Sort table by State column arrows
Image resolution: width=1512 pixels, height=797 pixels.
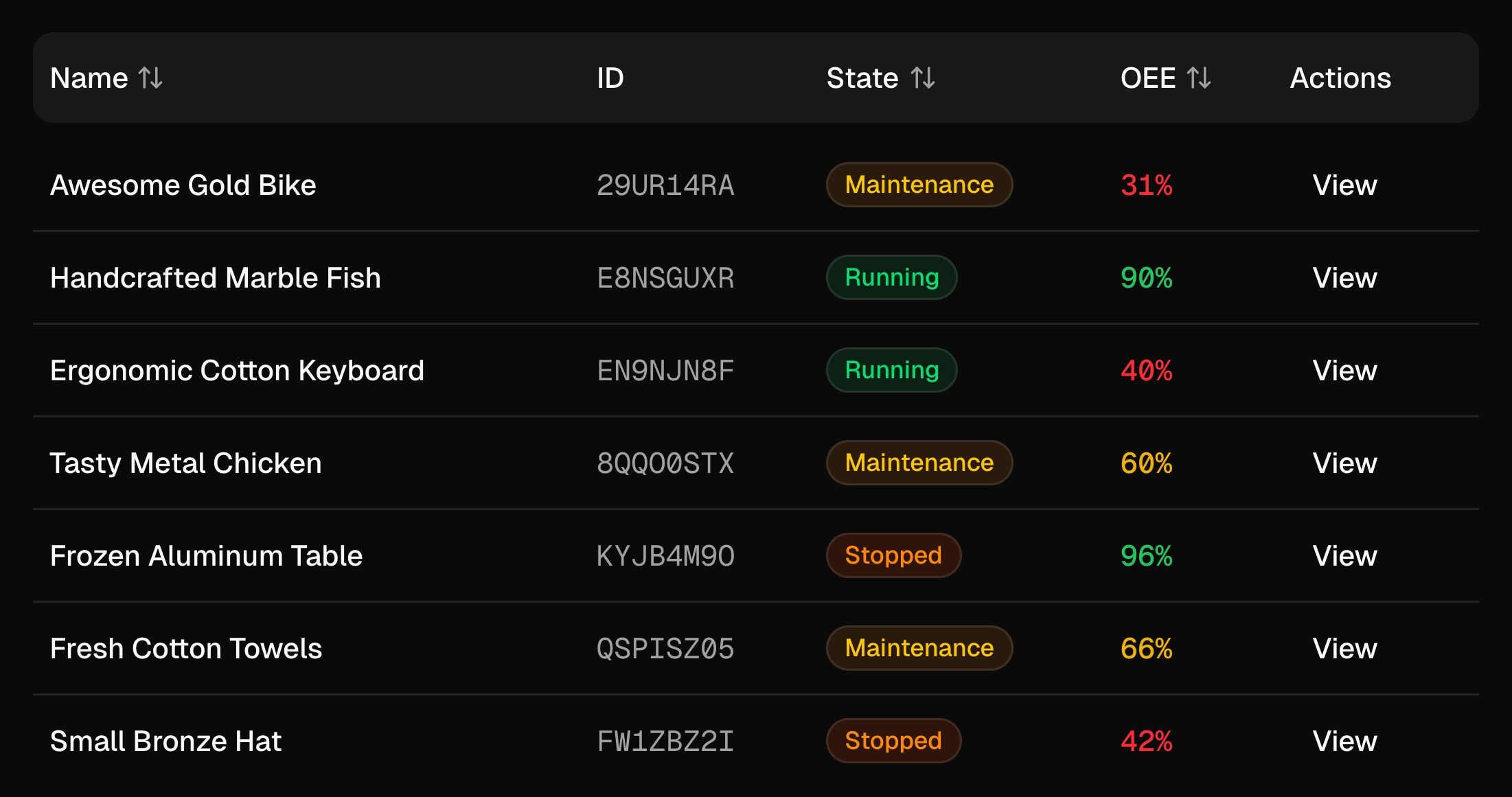(x=923, y=78)
